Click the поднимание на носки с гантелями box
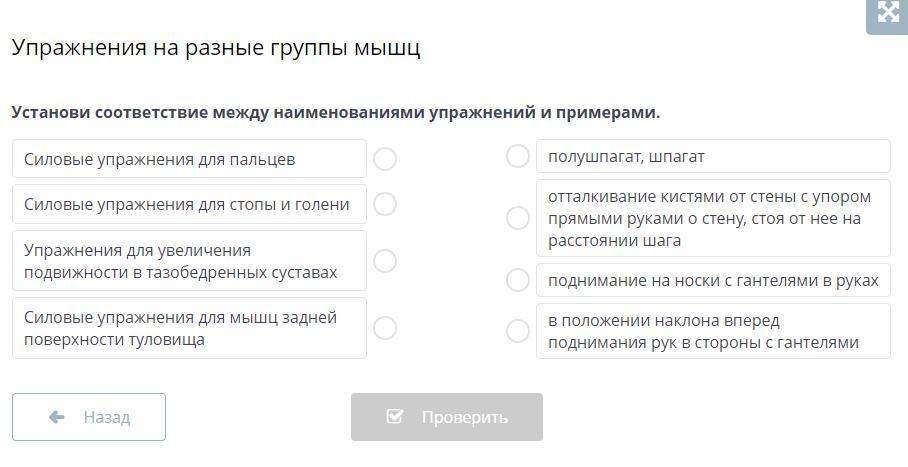The height and width of the screenshot is (467, 908). 712,280
